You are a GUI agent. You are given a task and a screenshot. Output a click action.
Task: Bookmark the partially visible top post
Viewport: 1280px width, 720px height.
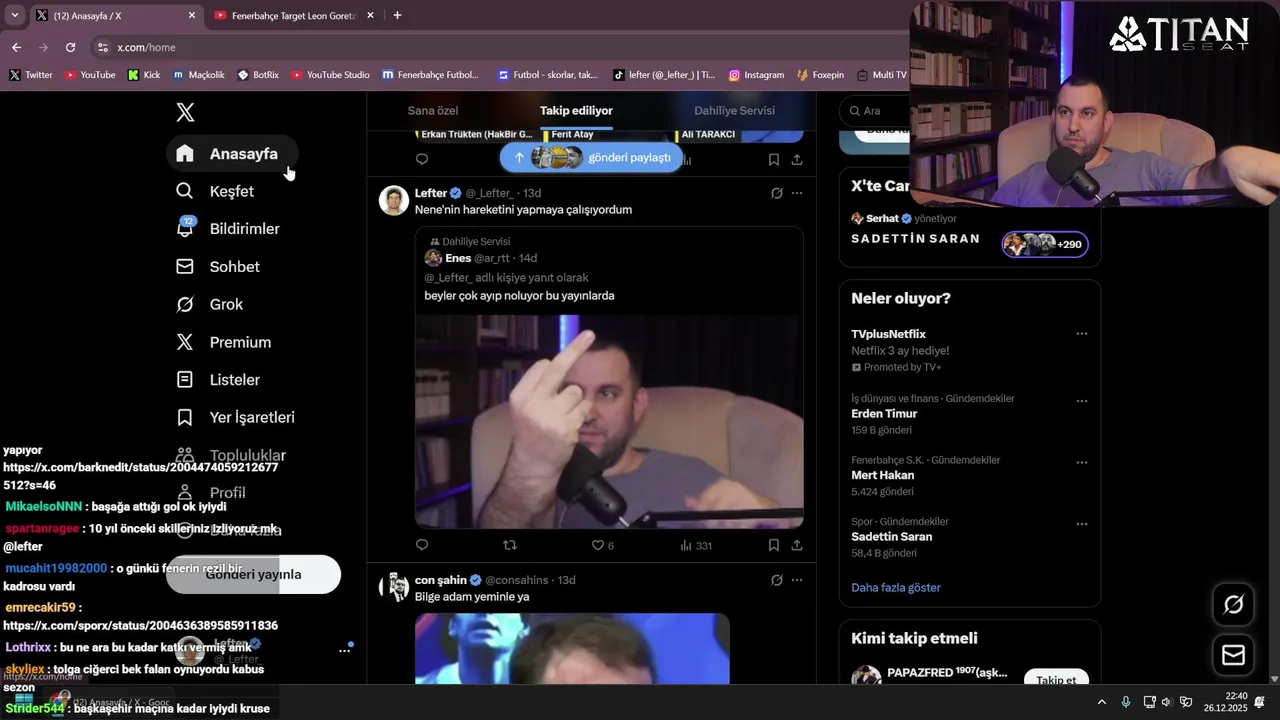pyautogui.click(x=774, y=159)
